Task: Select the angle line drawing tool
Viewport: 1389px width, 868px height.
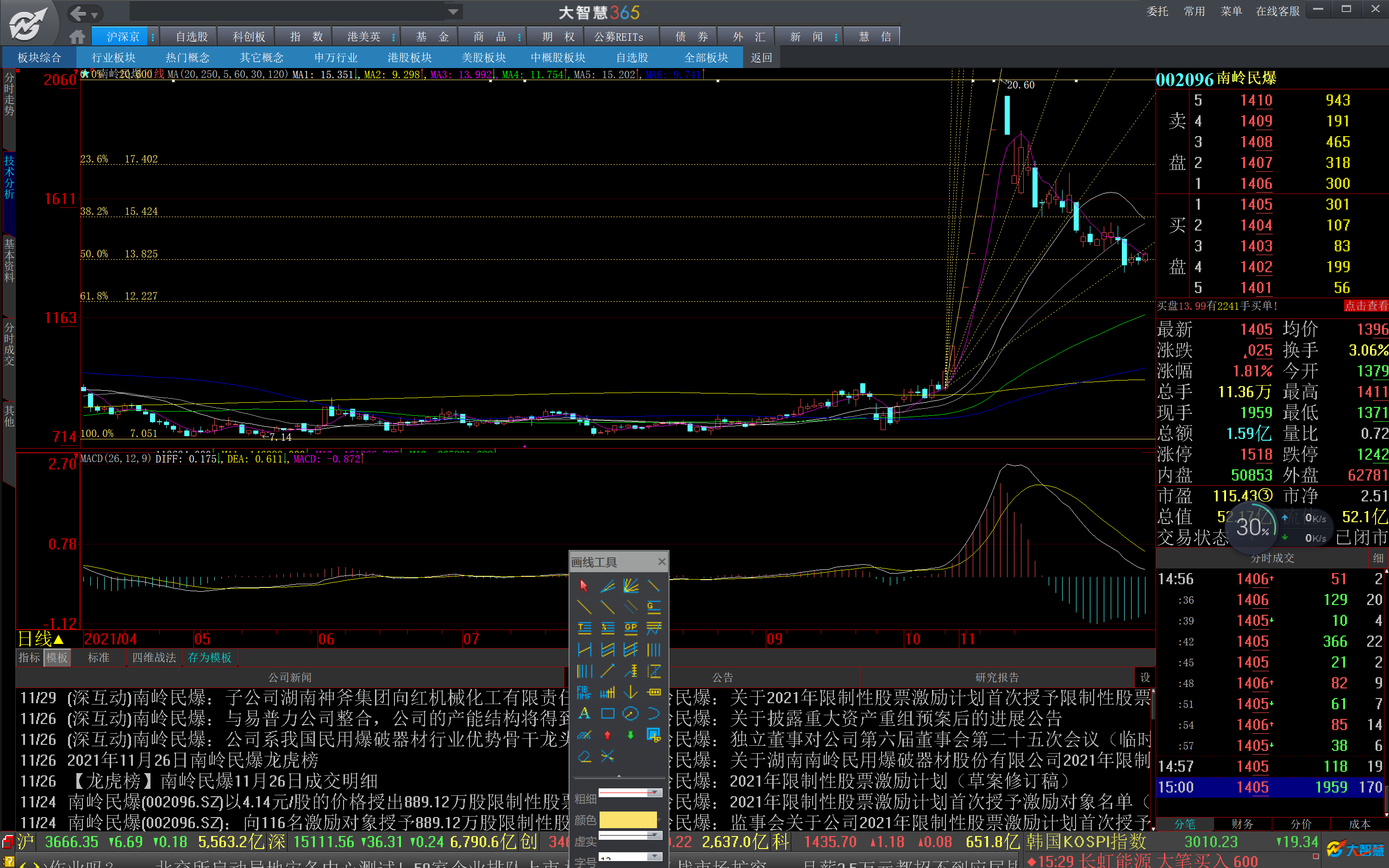Action: 607,586
